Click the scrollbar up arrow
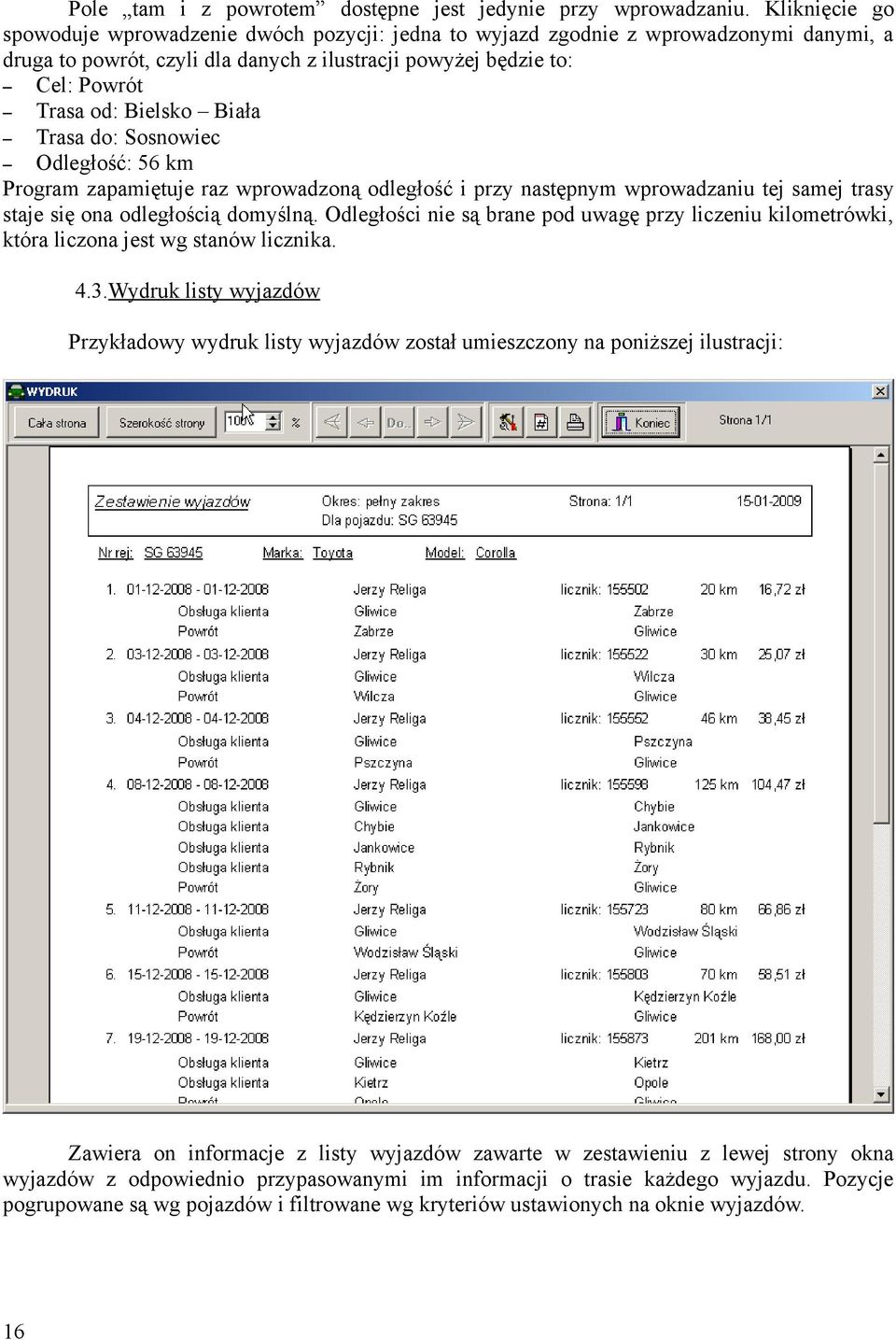This screenshot has width=896, height=1340. click(x=881, y=455)
